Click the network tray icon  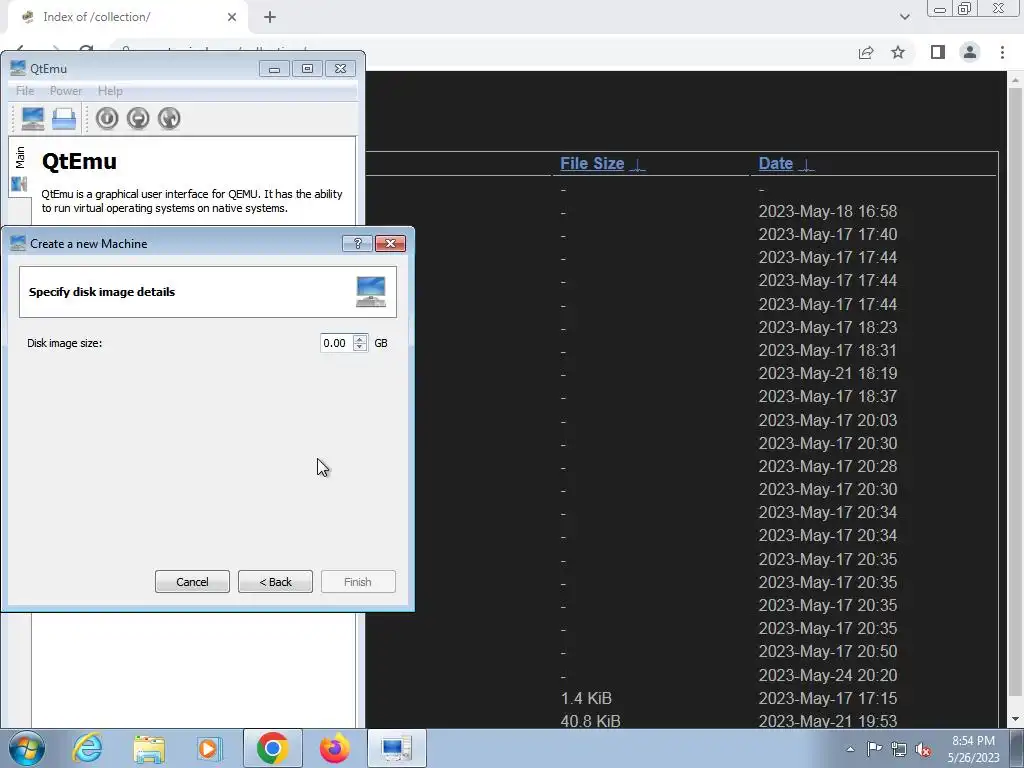point(899,749)
